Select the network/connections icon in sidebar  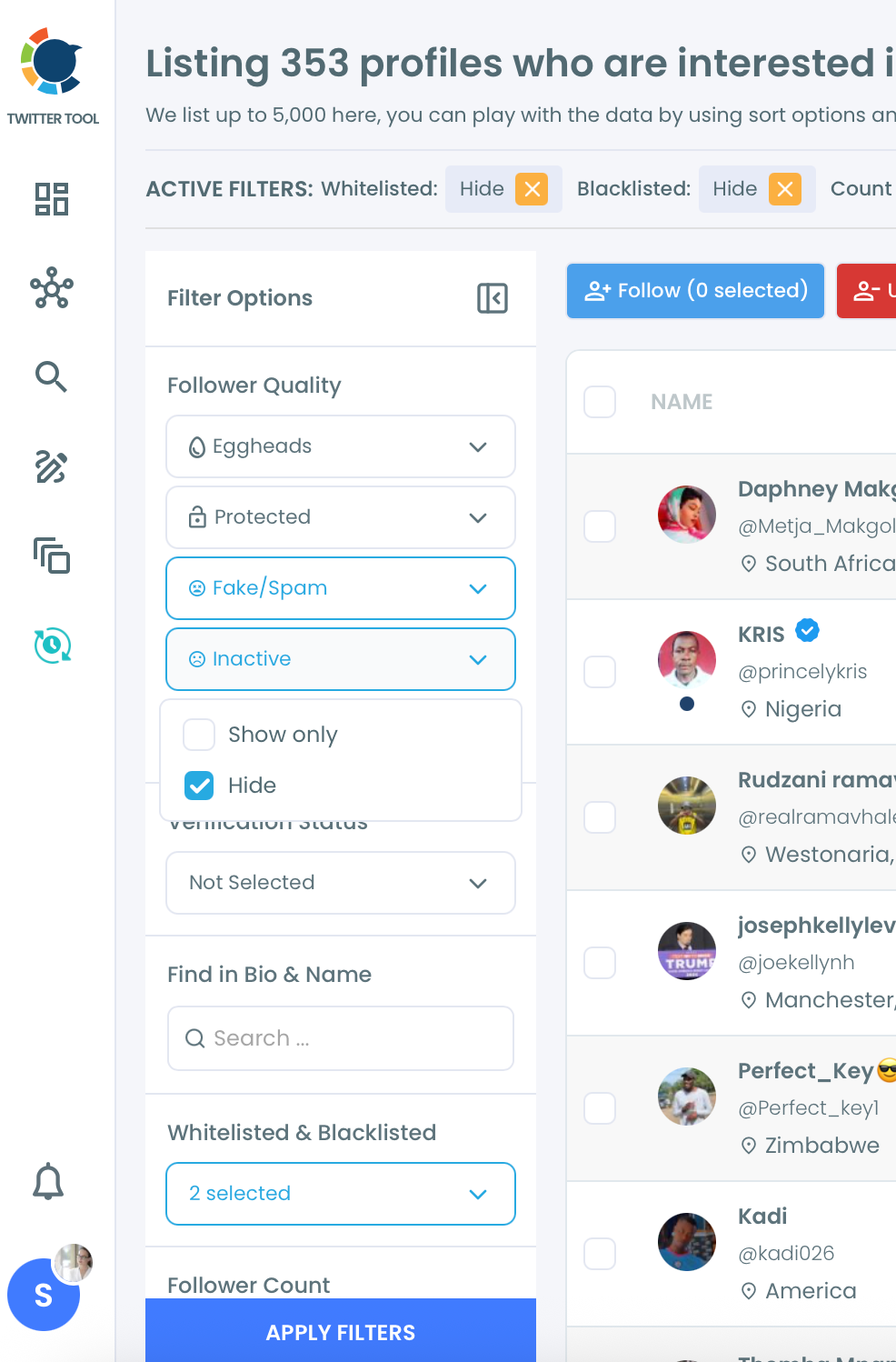click(52, 289)
